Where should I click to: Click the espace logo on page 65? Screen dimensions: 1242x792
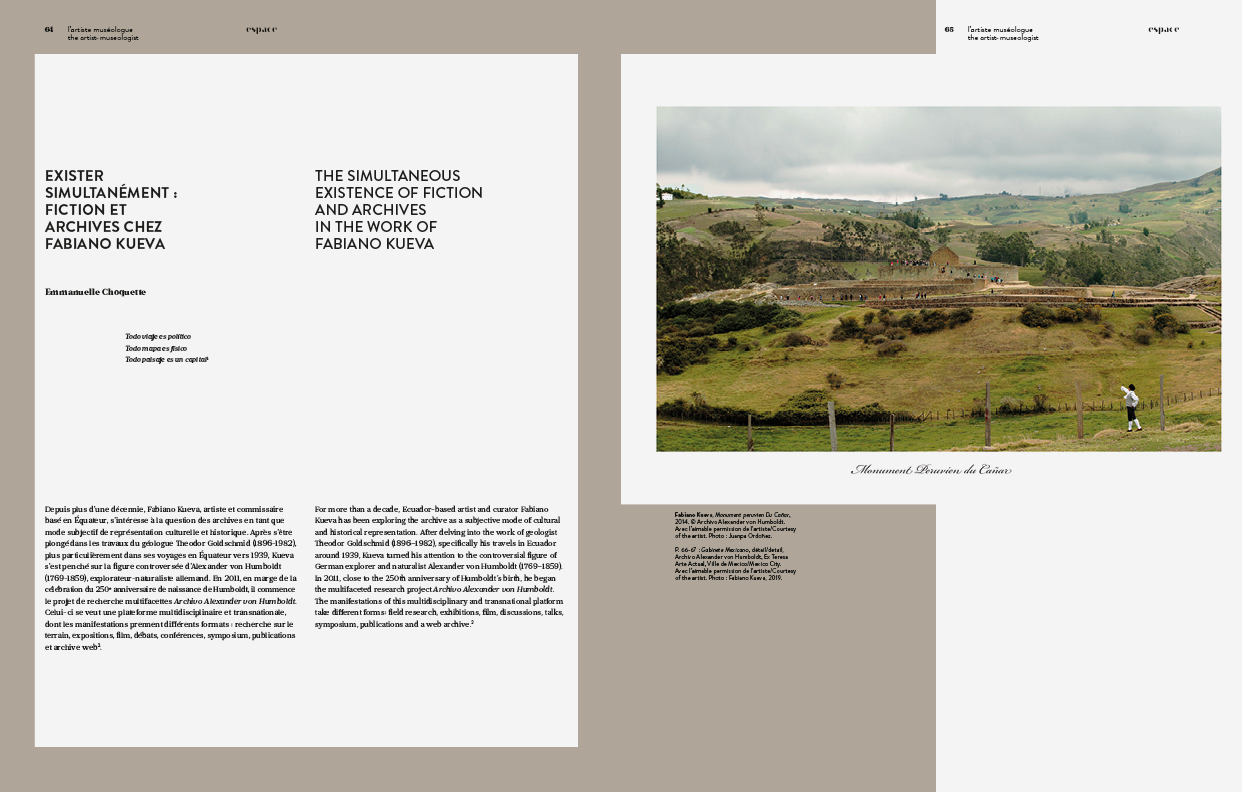(1163, 30)
